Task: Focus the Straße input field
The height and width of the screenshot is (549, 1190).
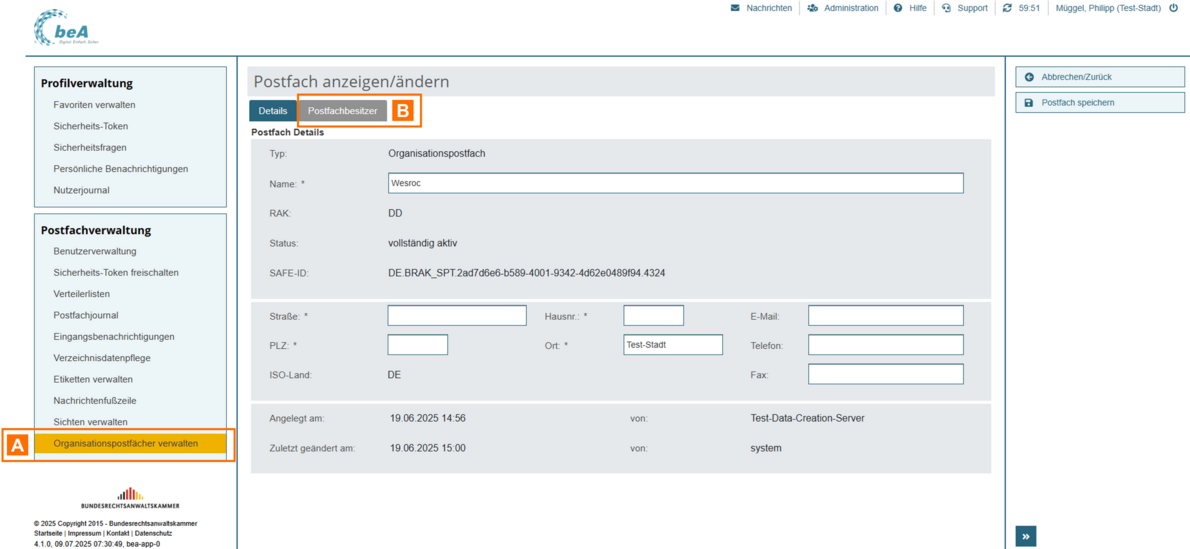Action: point(456,316)
